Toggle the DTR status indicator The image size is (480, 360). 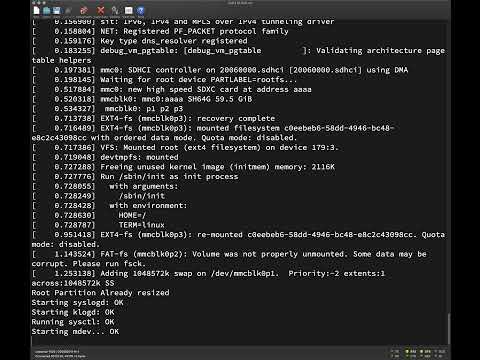coord(426,351)
